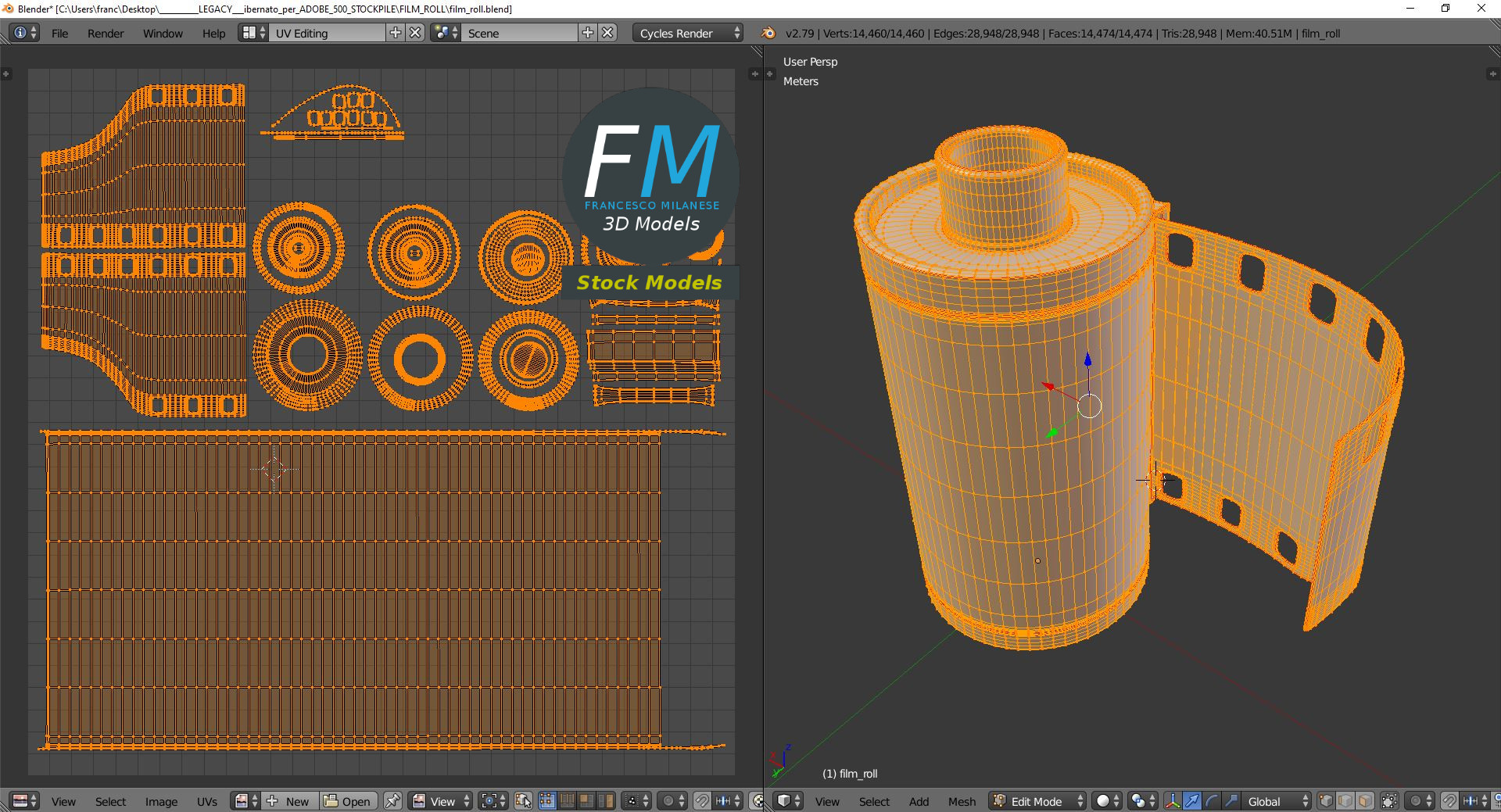Select UV face selection mode

point(586,801)
